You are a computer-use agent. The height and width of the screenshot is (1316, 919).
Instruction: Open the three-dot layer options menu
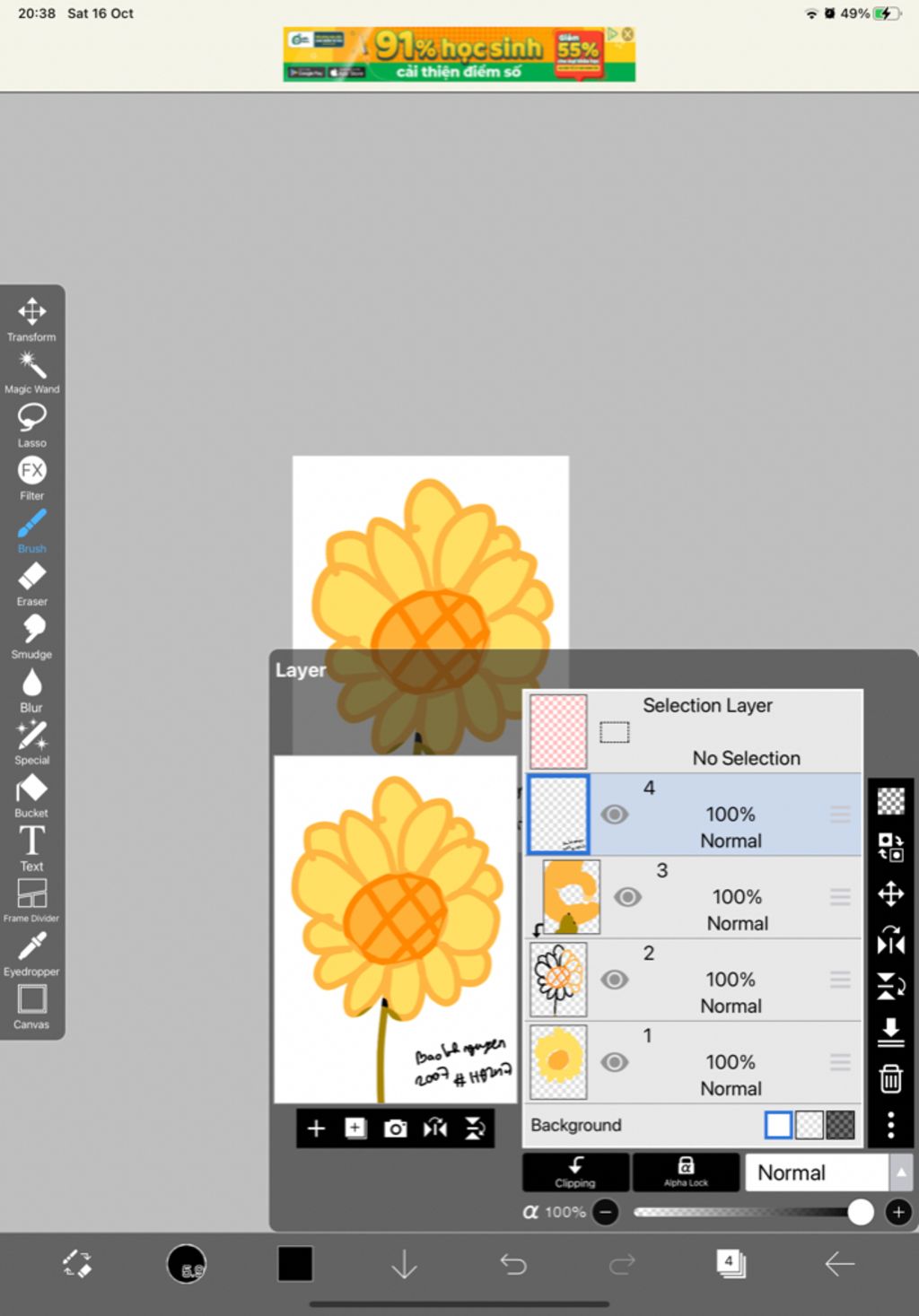coord(890,1125)
